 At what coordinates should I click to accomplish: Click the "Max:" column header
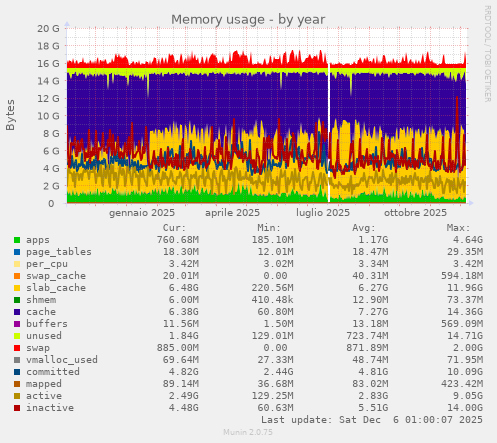point(458,228)
